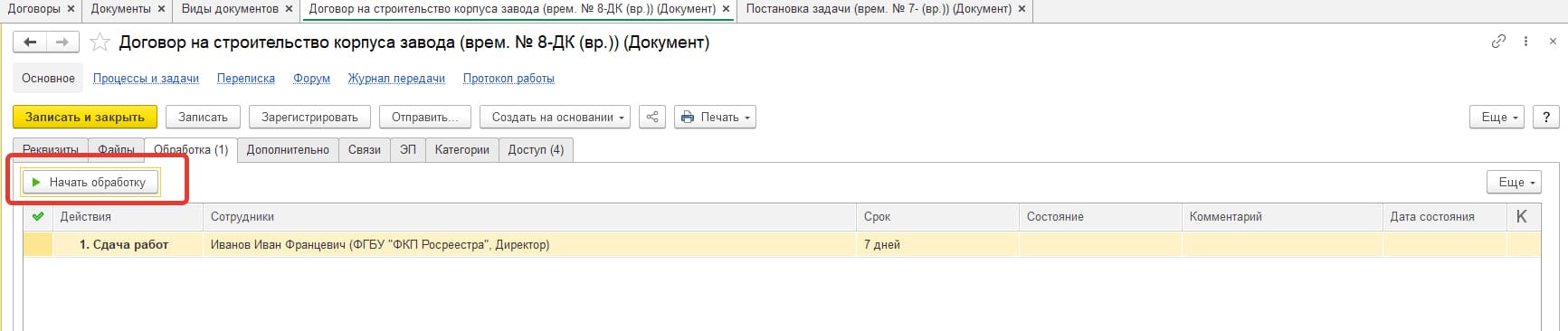Click Начать обработку button
This screenshot has width=1568, height=331.
pyautogui.click(x=90, y=182)
